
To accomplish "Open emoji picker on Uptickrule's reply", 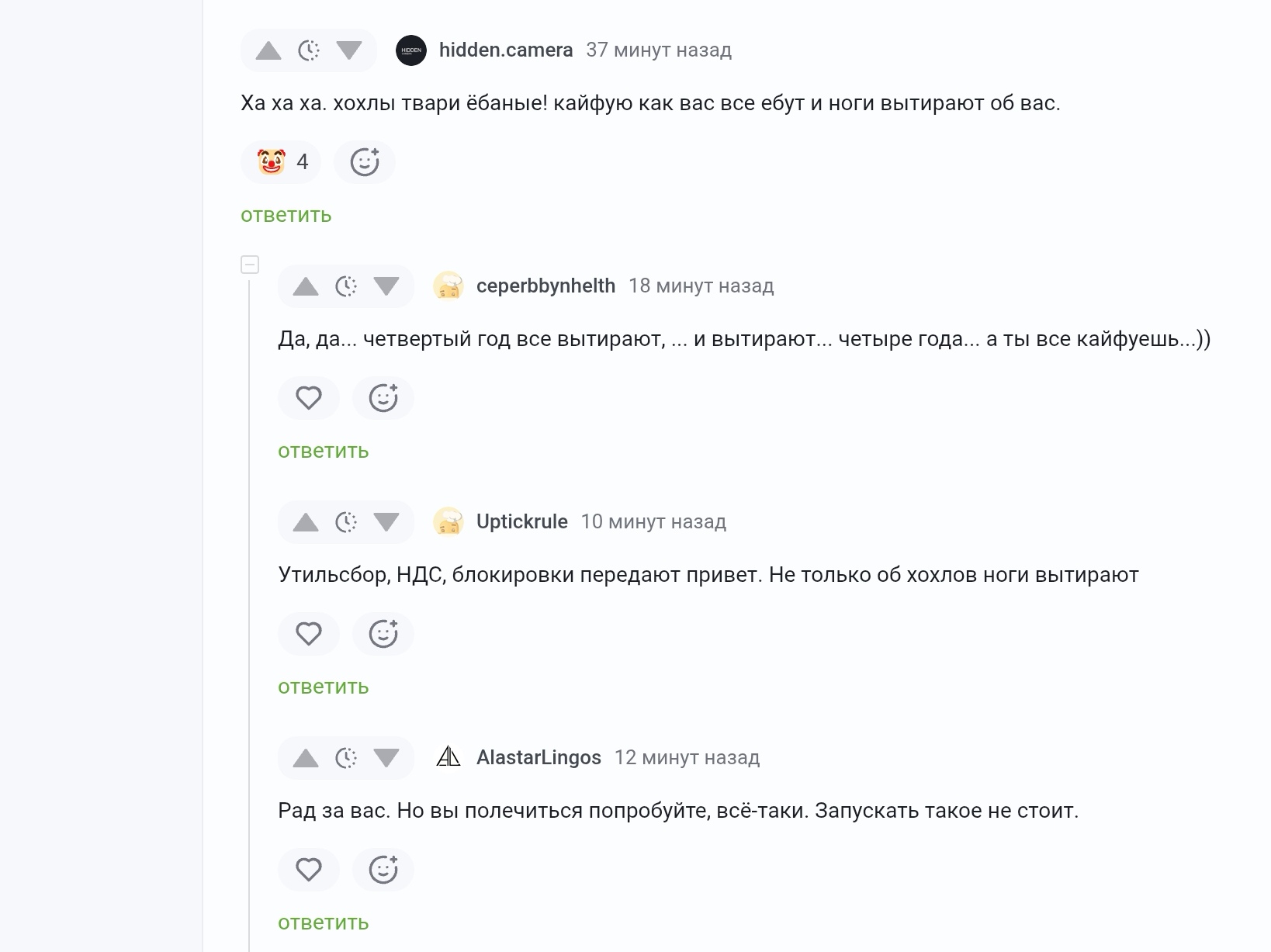I will click(383, 634).
